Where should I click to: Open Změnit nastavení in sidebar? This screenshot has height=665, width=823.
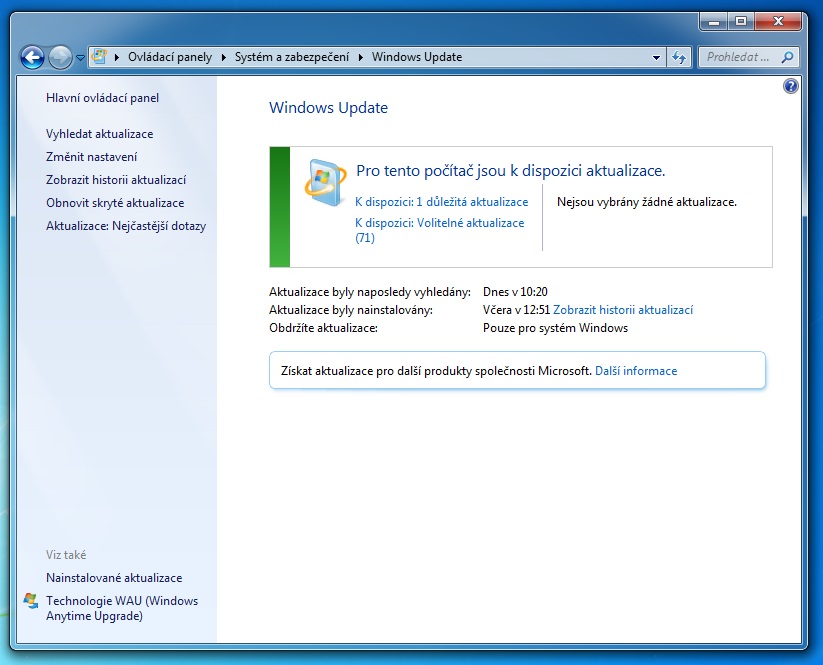point(91,157)
